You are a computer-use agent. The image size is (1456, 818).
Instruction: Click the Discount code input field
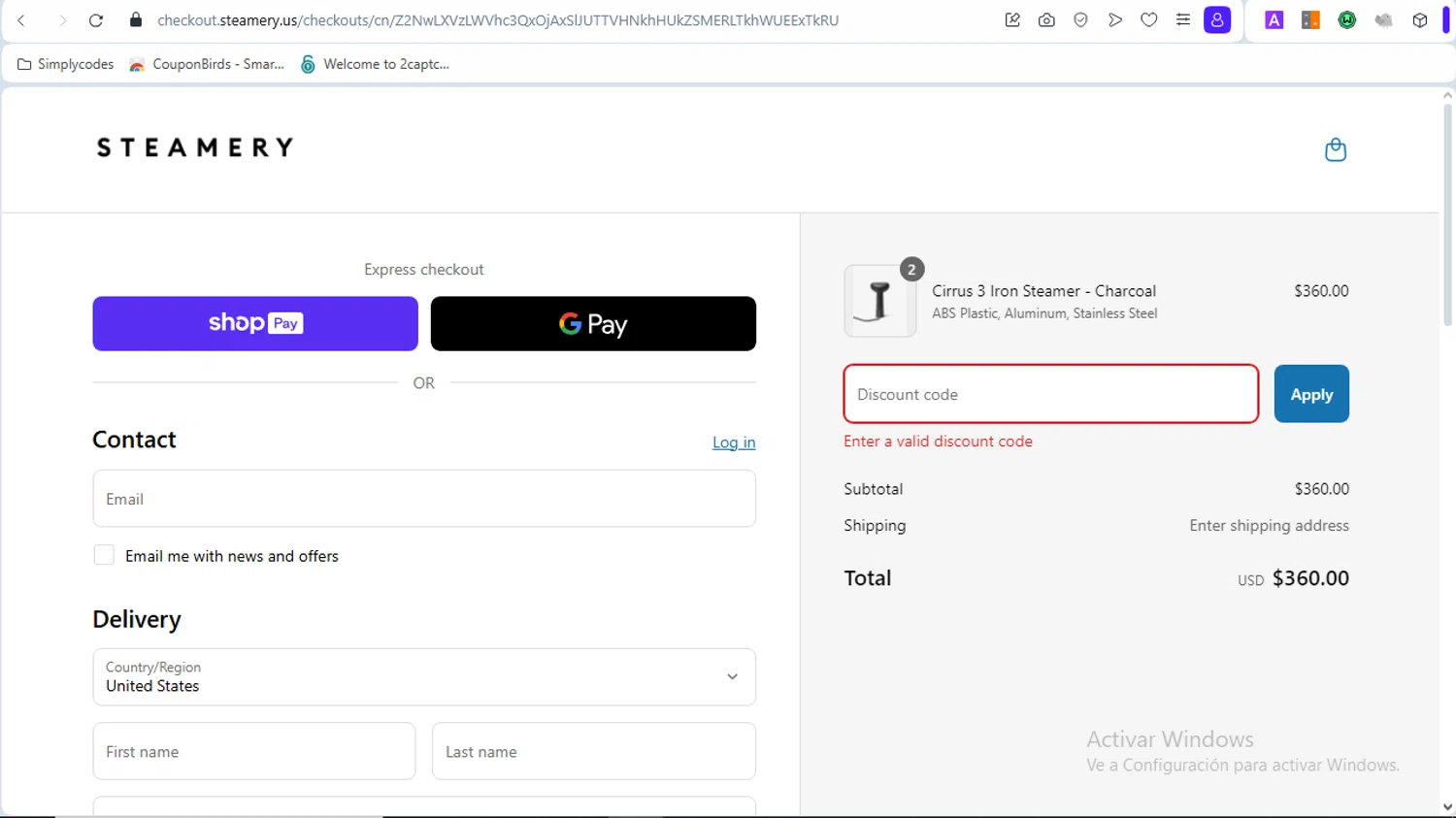(x=1051, y=394)
